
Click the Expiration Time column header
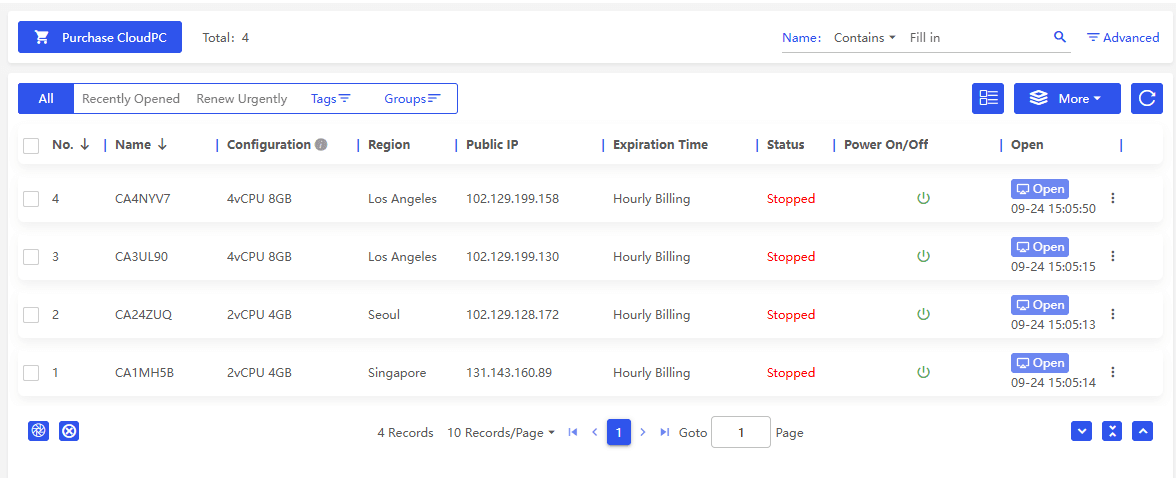click(661, 145)
